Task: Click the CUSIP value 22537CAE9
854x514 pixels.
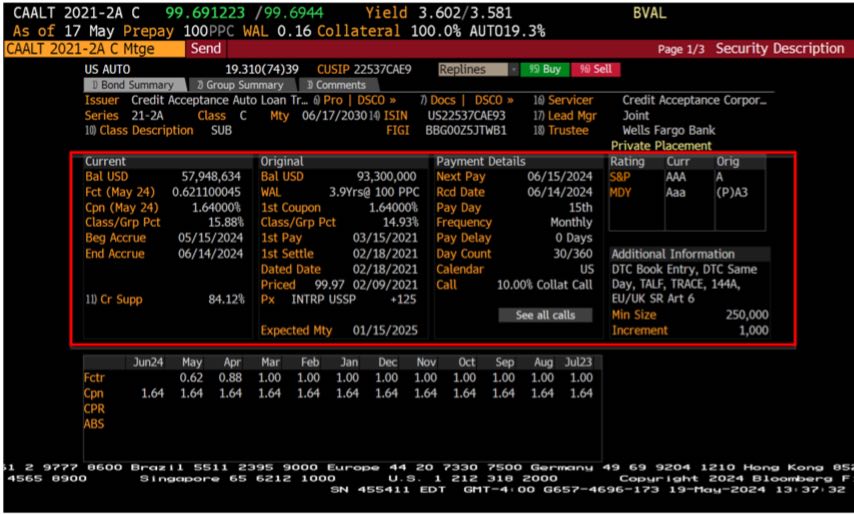Action: 382,70
